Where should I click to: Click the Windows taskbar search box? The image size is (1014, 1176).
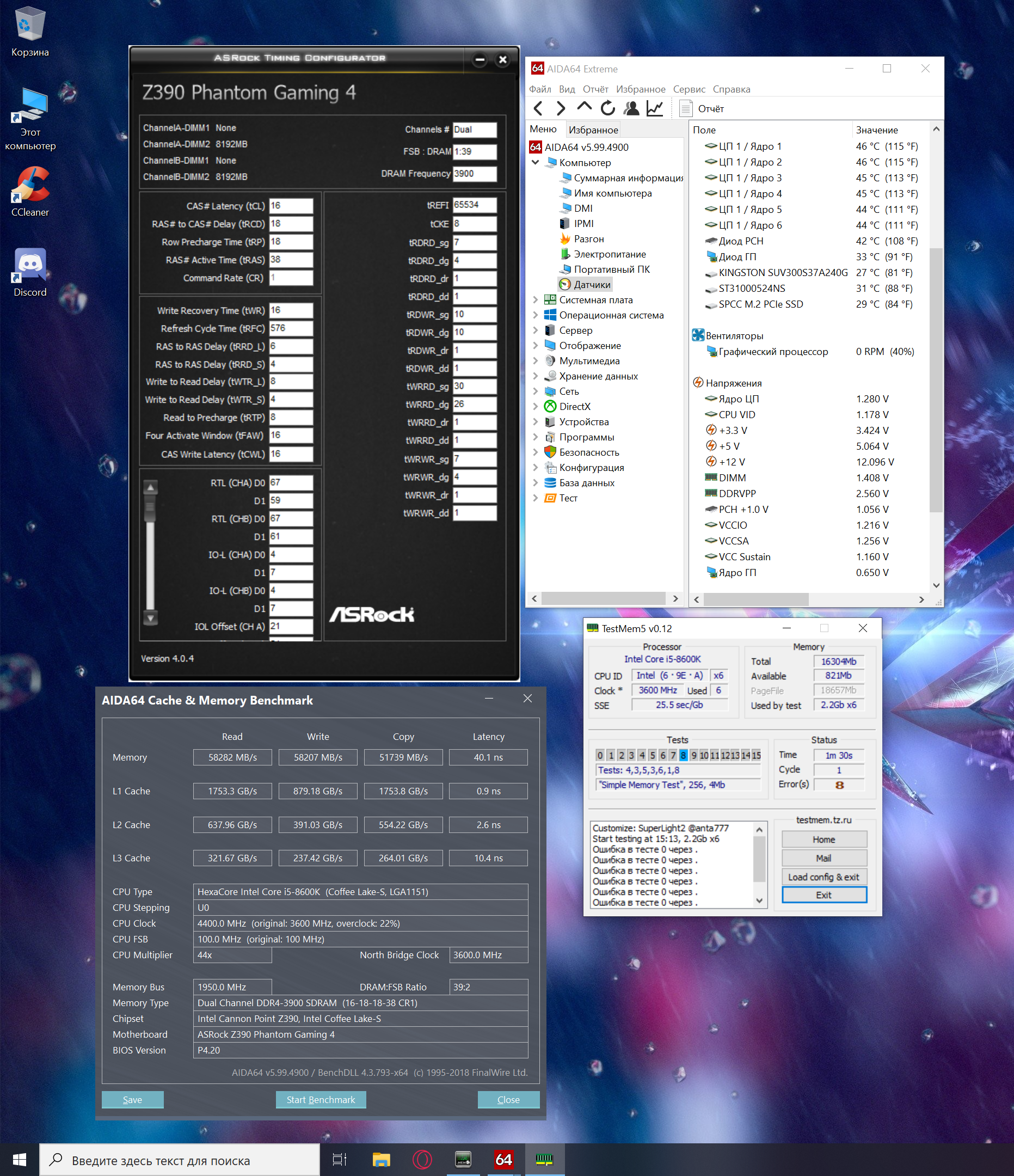pyautogui.click(x=179, y=1160)
